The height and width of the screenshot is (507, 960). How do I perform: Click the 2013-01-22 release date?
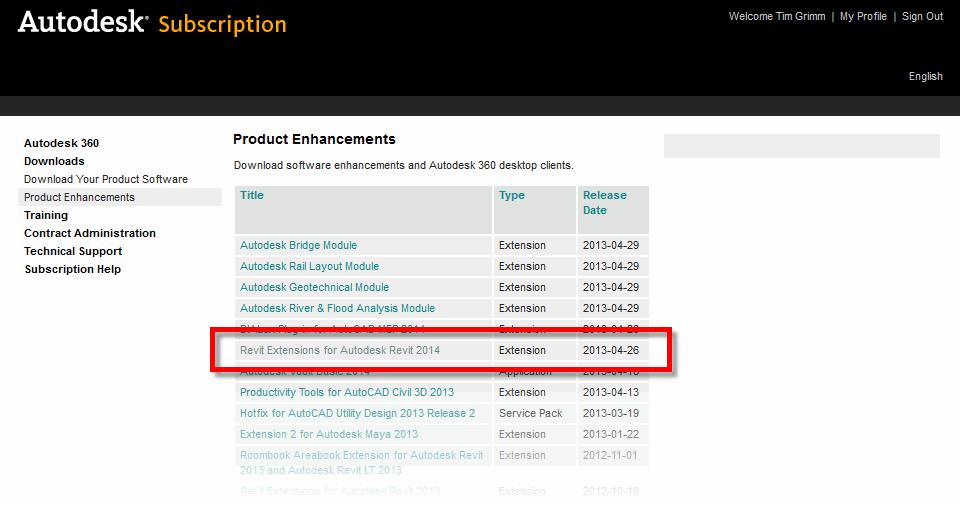pos(611,434)
